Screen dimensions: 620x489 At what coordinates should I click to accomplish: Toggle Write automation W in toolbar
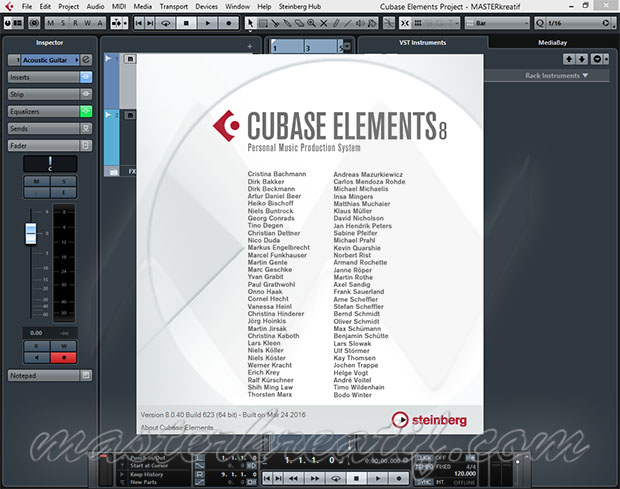tap(87, 23)
